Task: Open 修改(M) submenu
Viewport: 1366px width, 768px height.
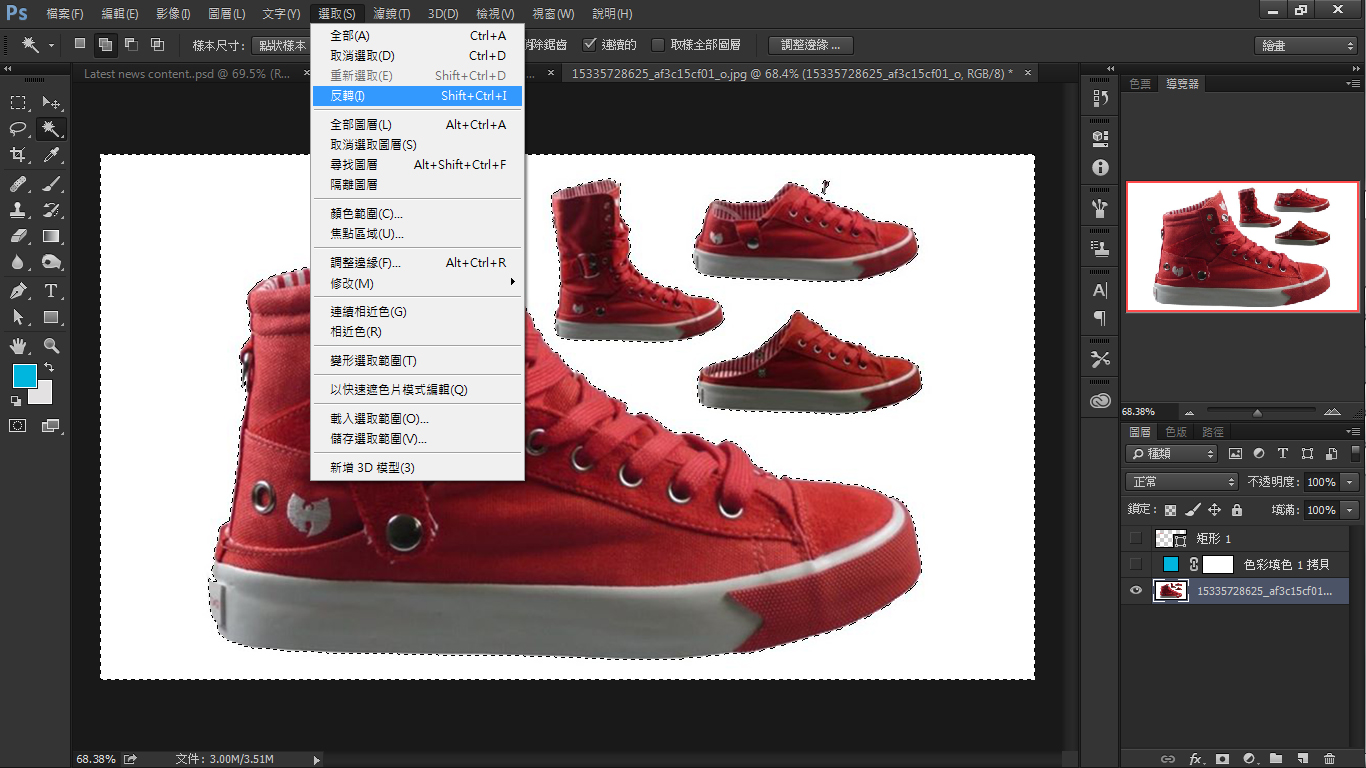Action: point(418,283)
